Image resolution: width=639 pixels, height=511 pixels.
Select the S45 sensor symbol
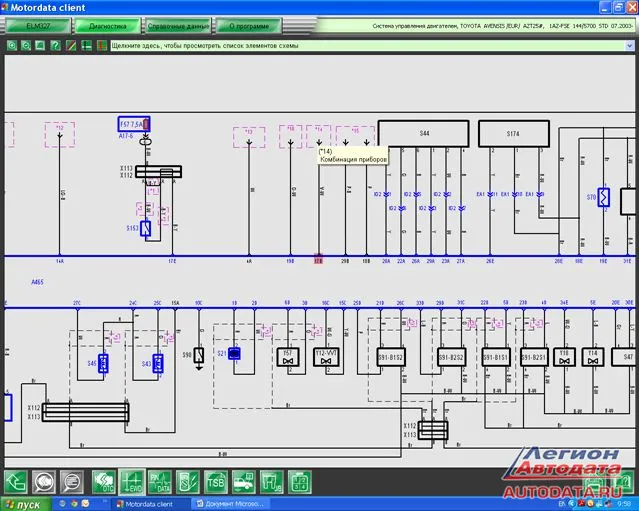pos(103,363)
